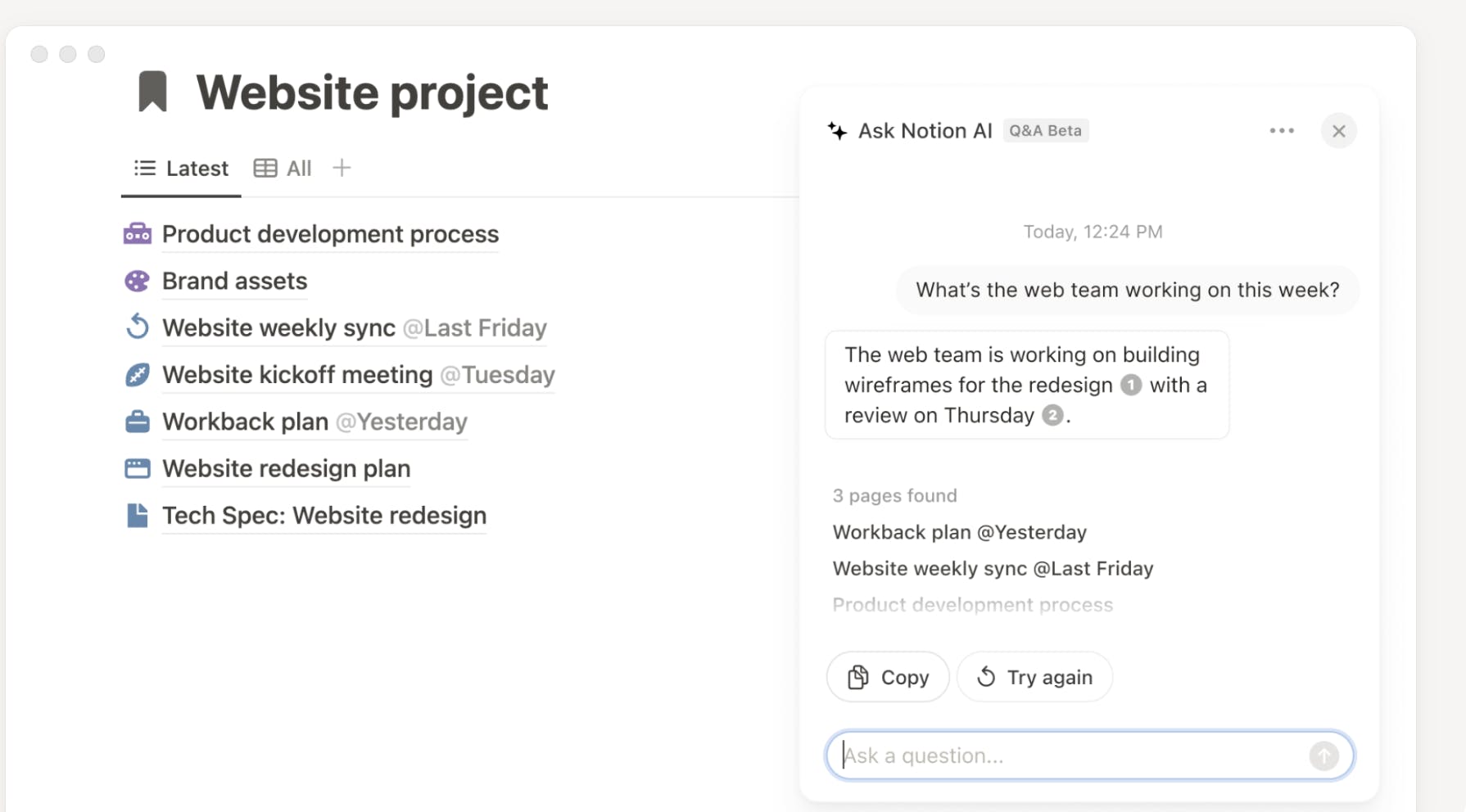Open the three-dot menu in the AI panel
The image size is (1466, 812).
tap(1281, 131)
